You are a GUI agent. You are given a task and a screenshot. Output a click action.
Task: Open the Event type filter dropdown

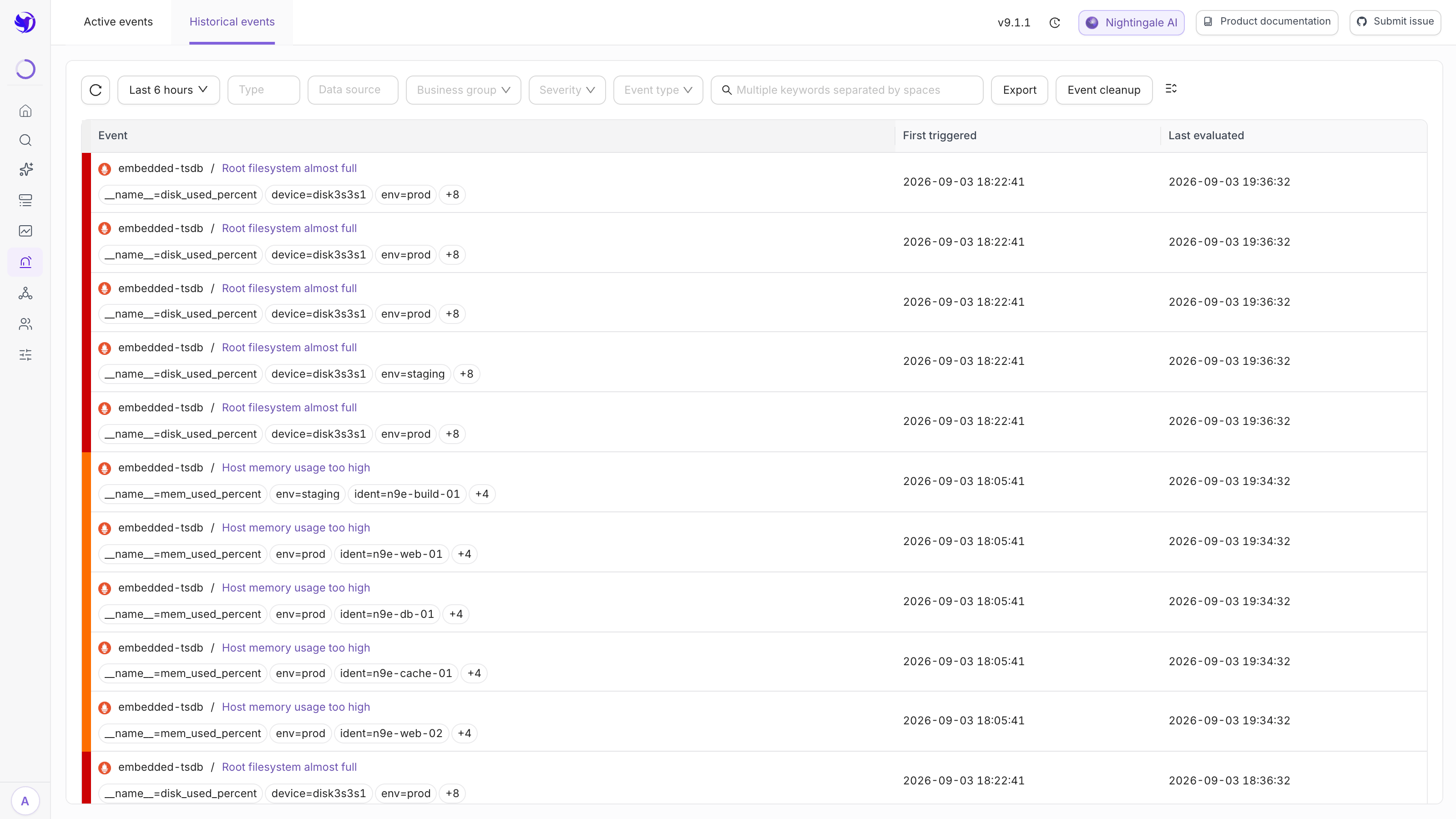coord(658,90)
